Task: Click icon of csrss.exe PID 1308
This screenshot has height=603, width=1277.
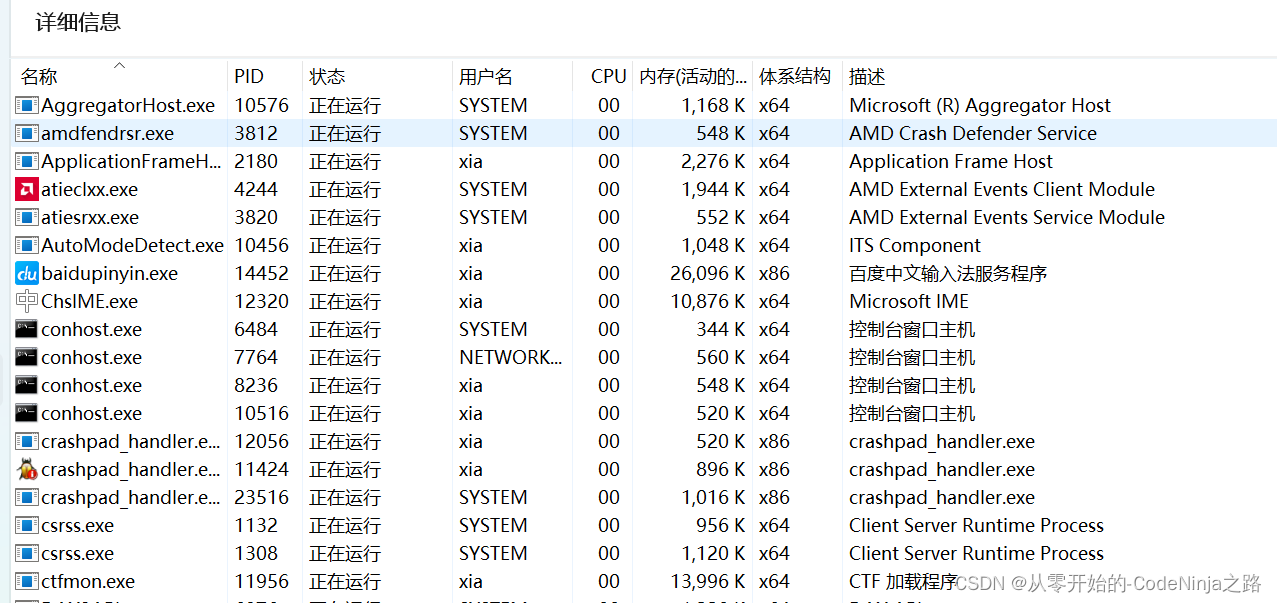Action: coord(27,553)
